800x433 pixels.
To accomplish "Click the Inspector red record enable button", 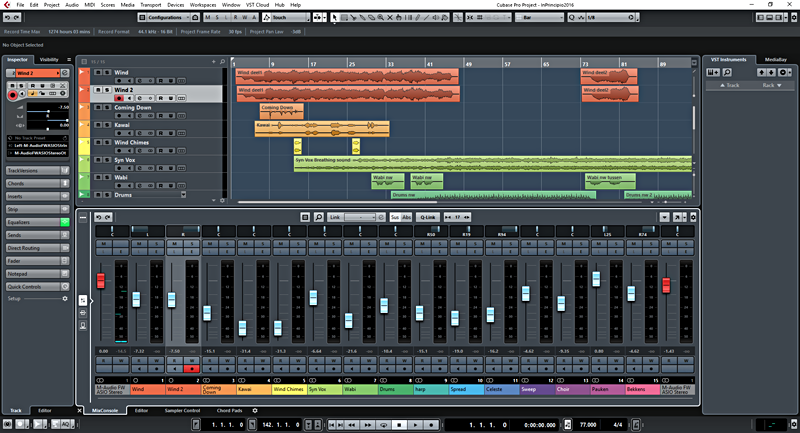I will click(x=12, y=95).
